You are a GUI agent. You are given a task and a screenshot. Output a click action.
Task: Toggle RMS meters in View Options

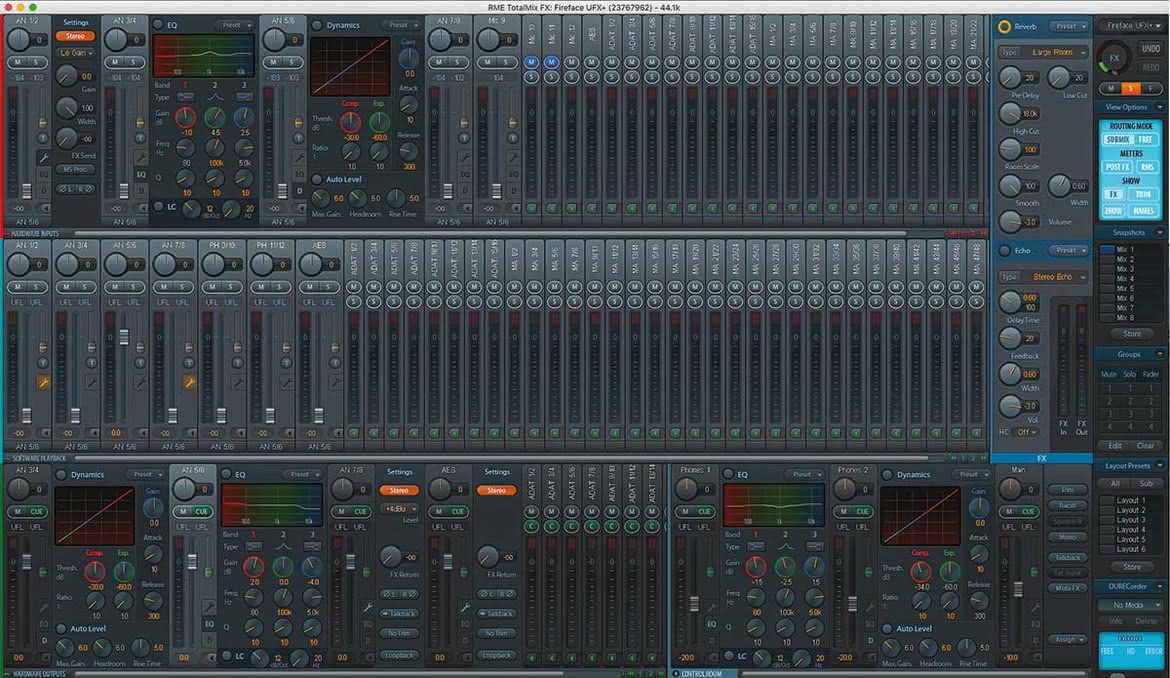click(x=1147, y=167)
